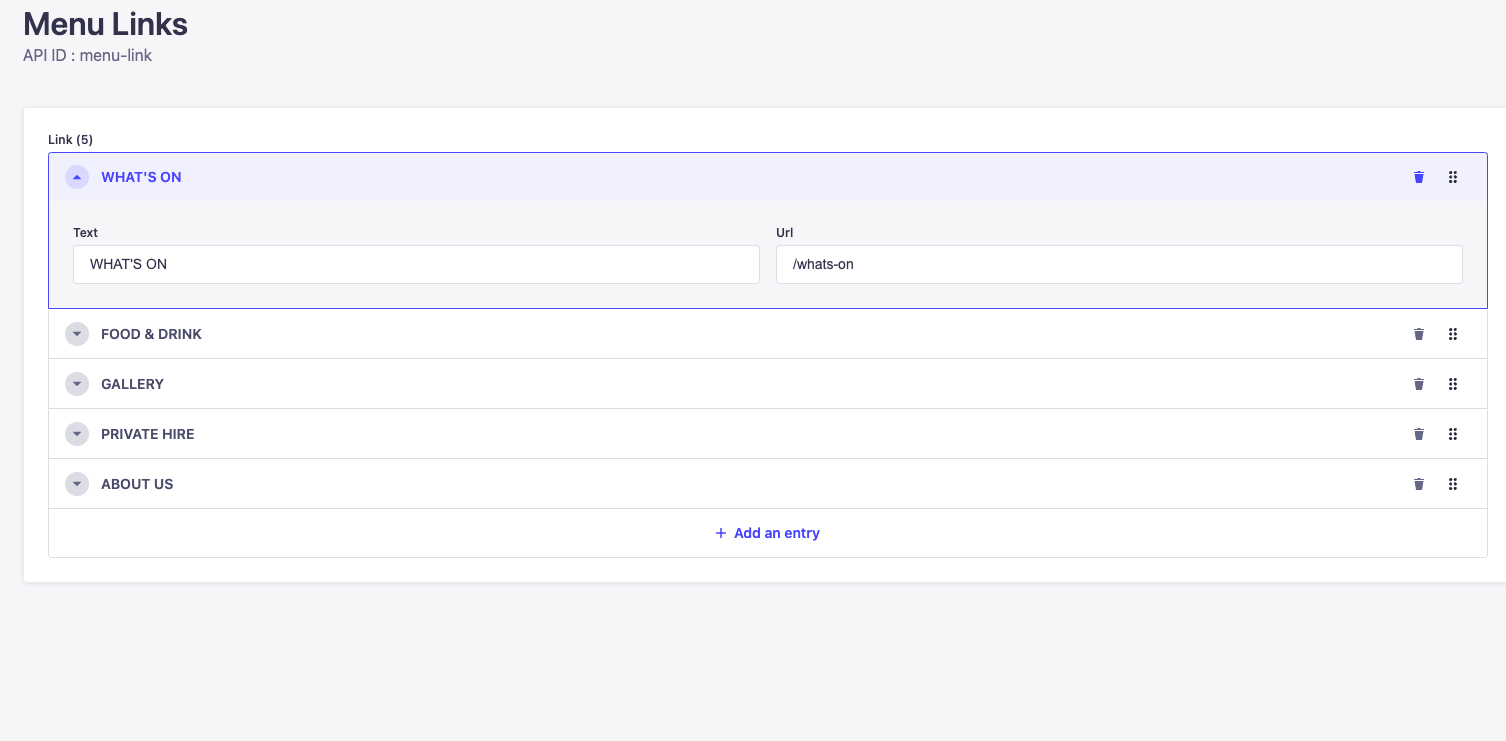This screenshot has width=1506, height=741.
Task: Click the FOOD & DRINK row title
Action: 151,334
